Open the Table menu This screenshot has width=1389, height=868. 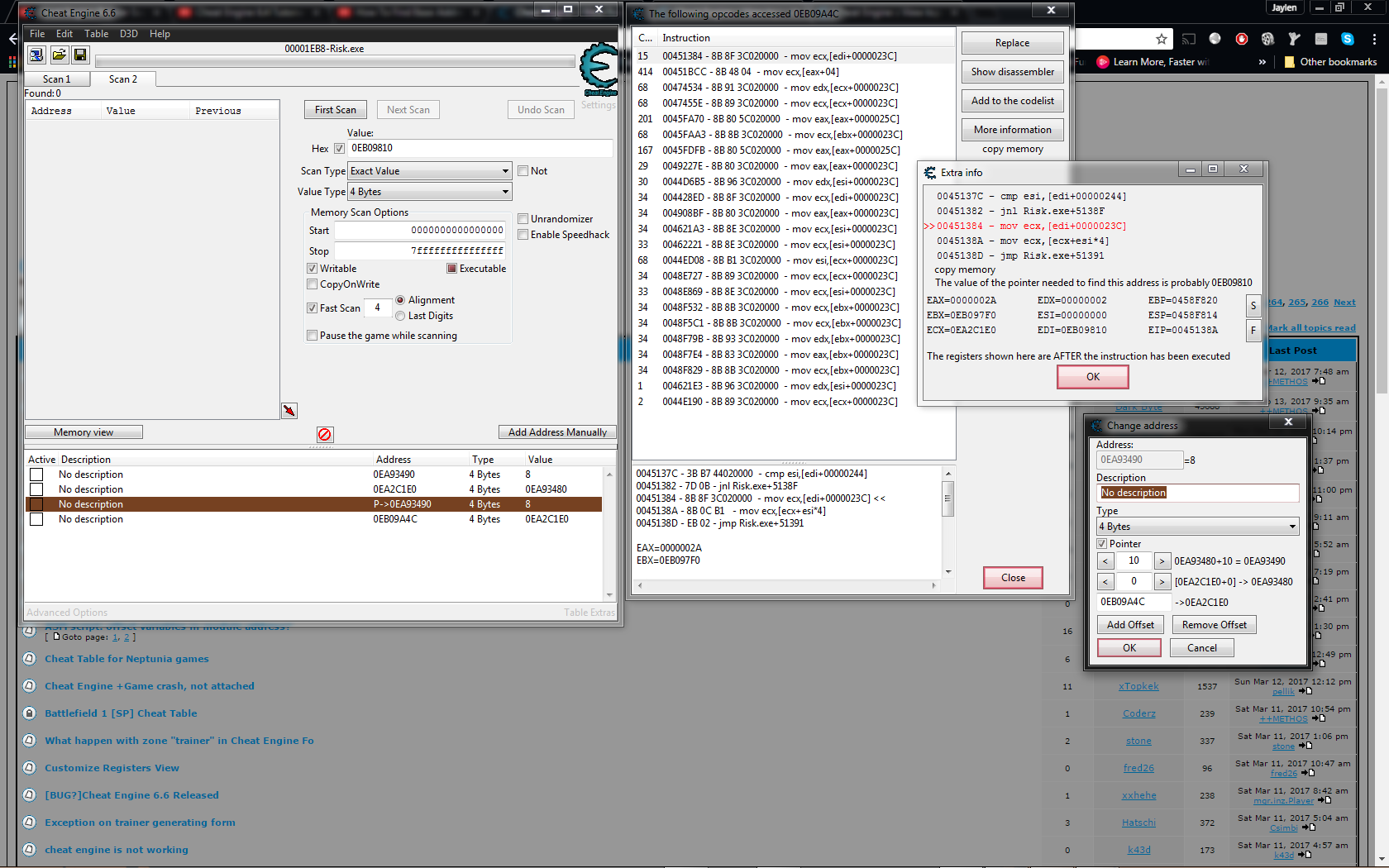(96, 34)
